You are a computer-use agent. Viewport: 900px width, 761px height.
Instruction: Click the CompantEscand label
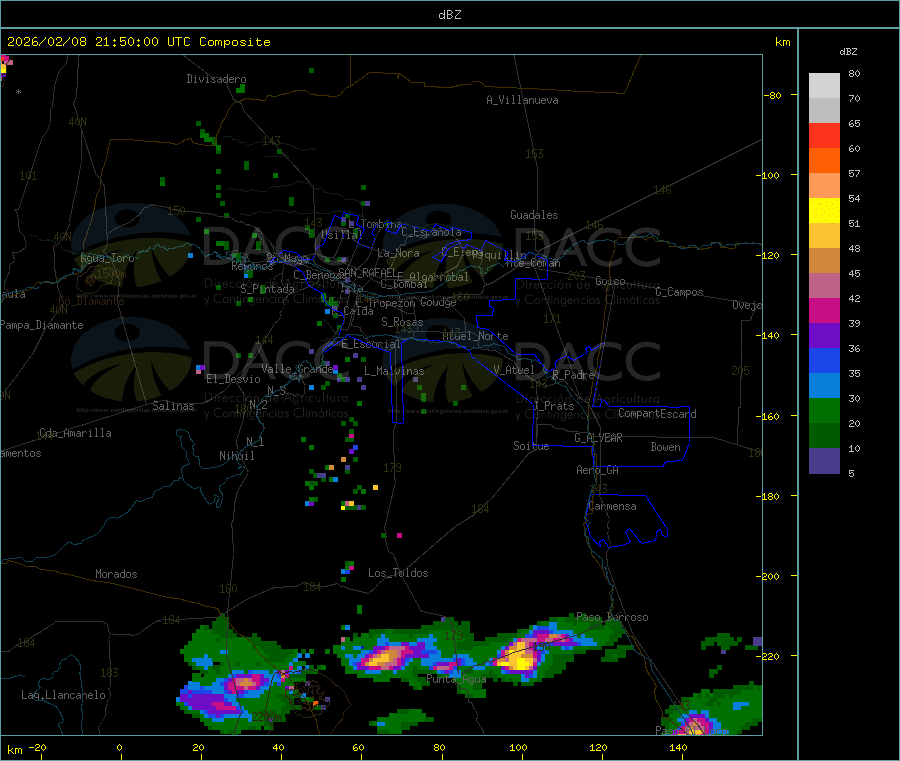click(x=657, y=414)
